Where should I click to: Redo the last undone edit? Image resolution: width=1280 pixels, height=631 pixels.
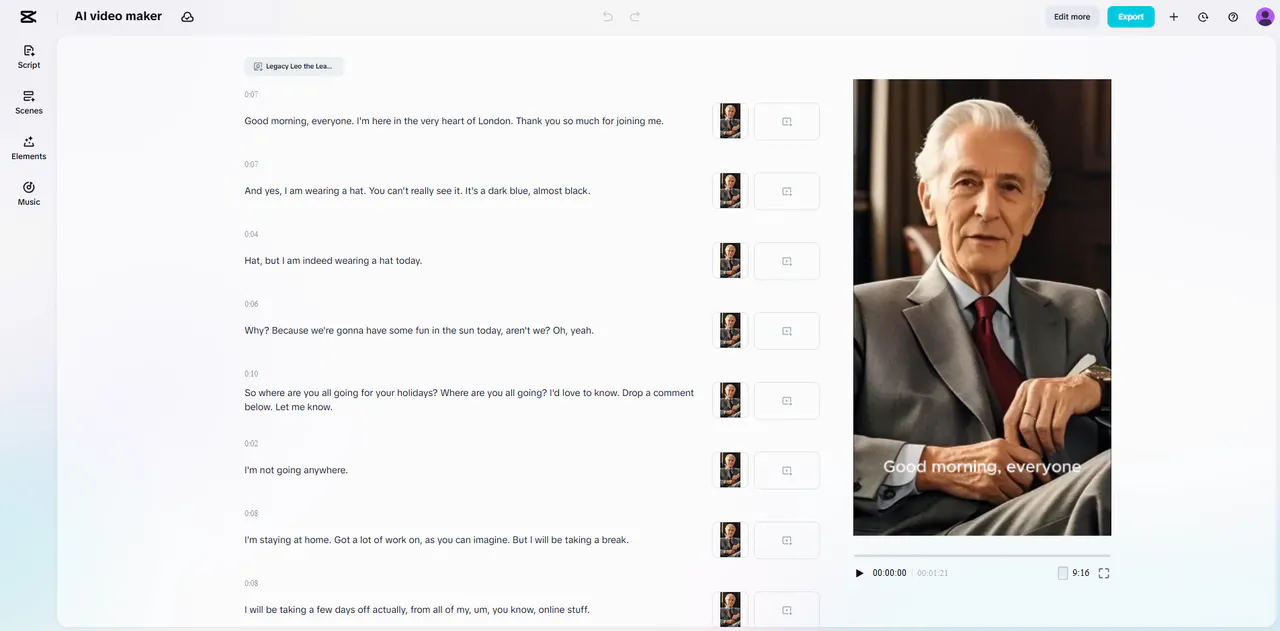point(635,17)
